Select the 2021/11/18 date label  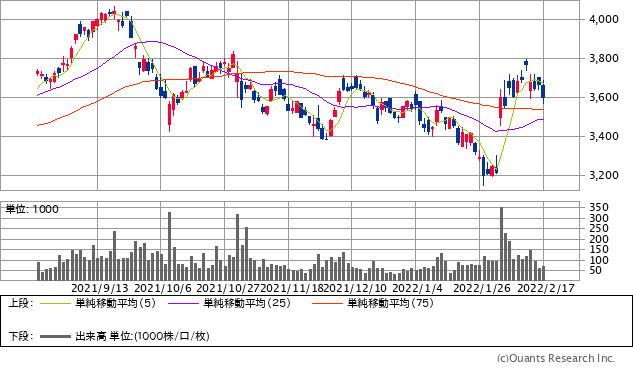tap(292, 288)
